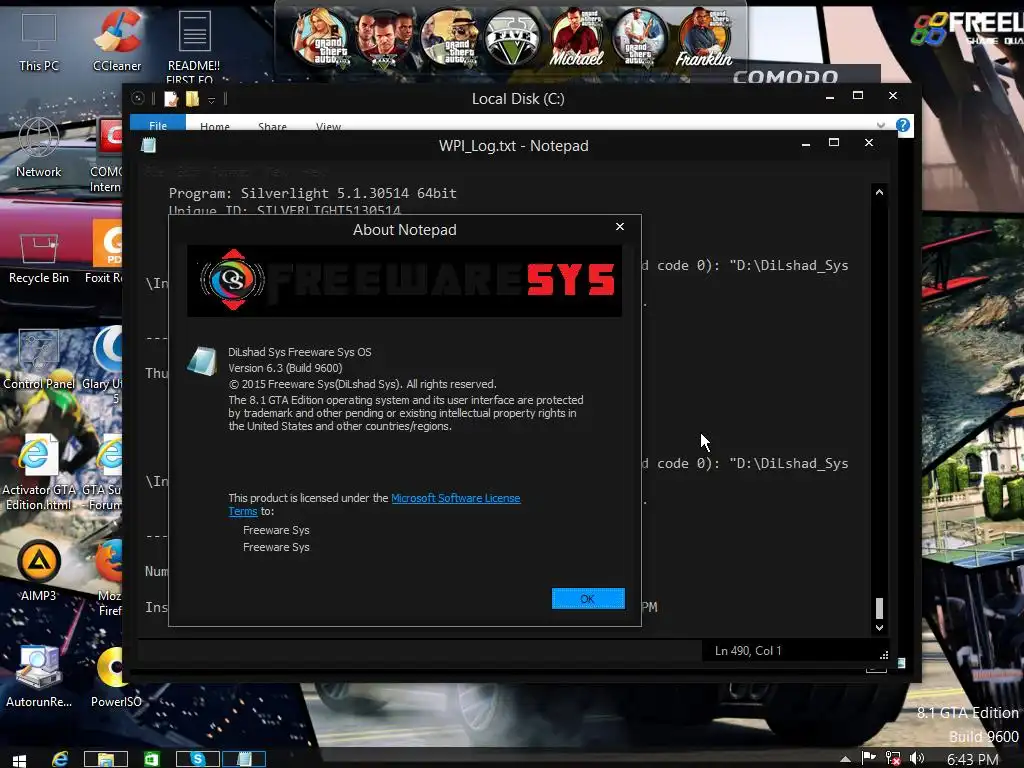Switch to File Explorer taskbar button
1024x768 pixels.
tap(106, 759)
